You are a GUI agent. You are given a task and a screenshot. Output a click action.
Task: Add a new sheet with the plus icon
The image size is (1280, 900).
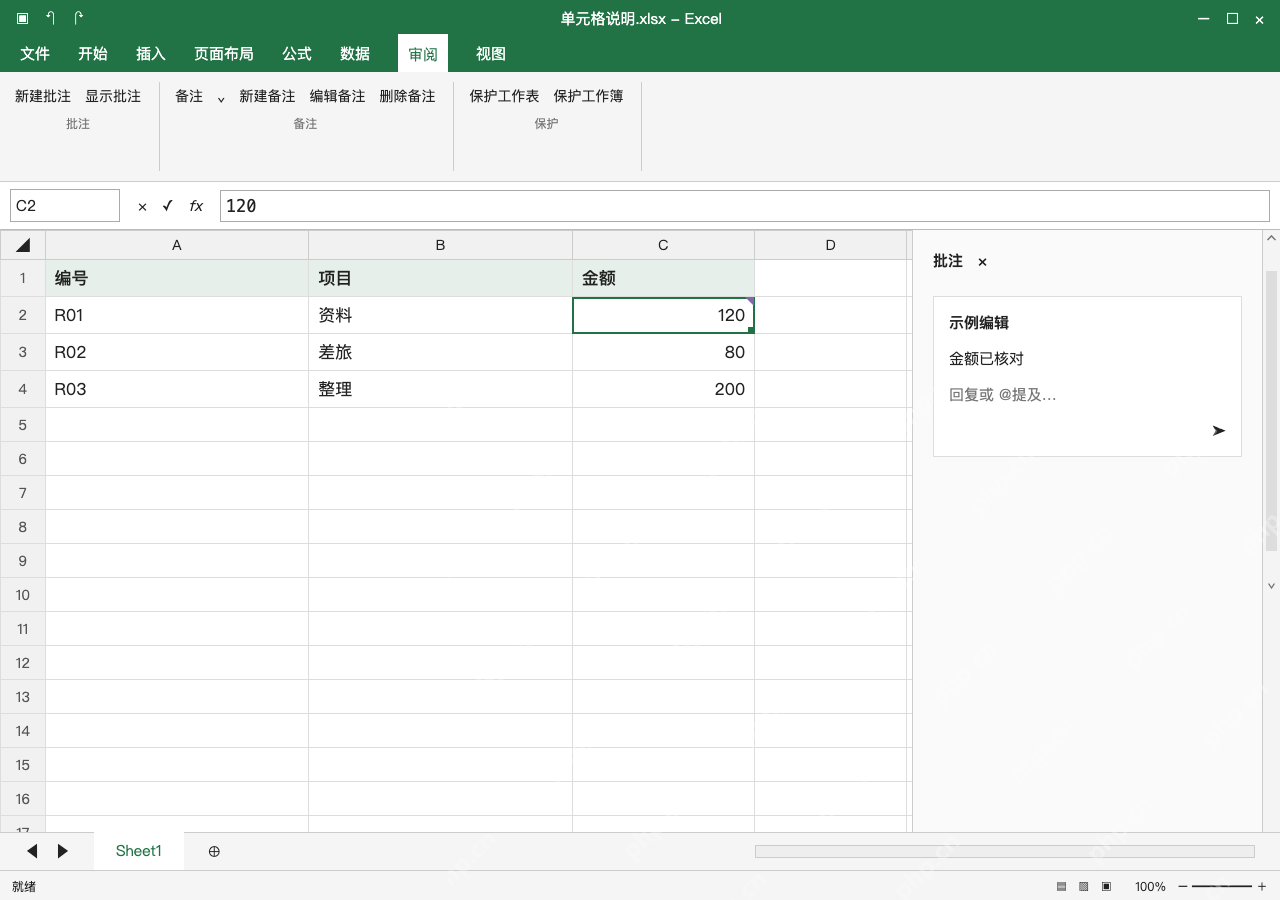214,851
